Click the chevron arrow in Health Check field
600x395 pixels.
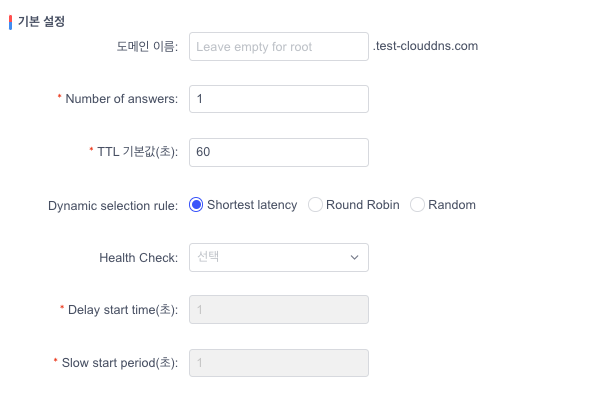click(354, 258)
